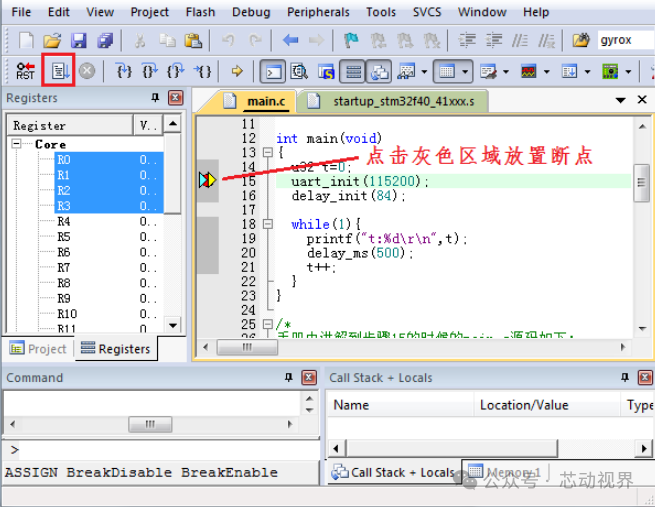Close the Registers panel

pos(175,98)
